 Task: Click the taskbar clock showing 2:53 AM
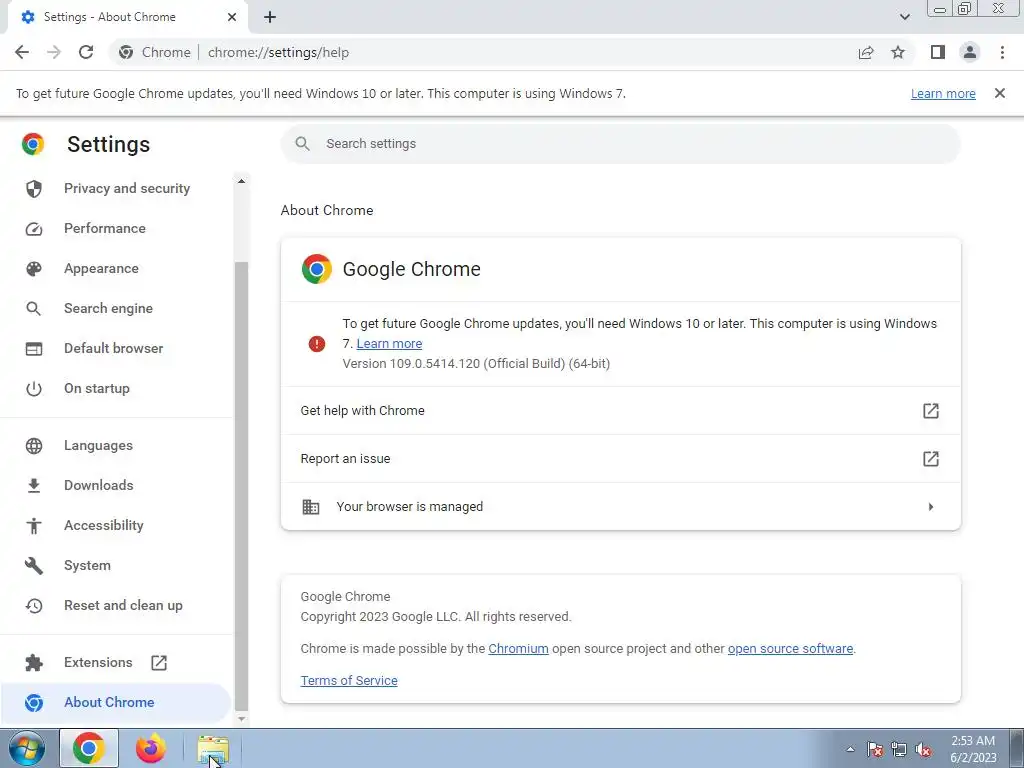[x=973, y=749]
